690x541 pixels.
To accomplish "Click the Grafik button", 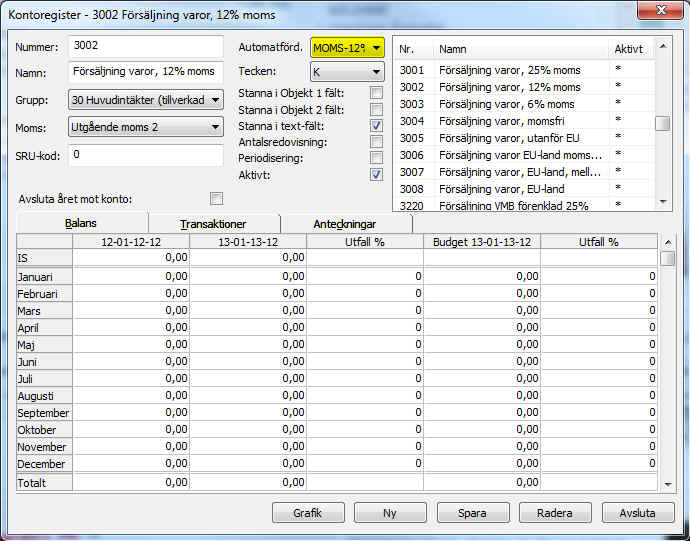I will [308, 513].
